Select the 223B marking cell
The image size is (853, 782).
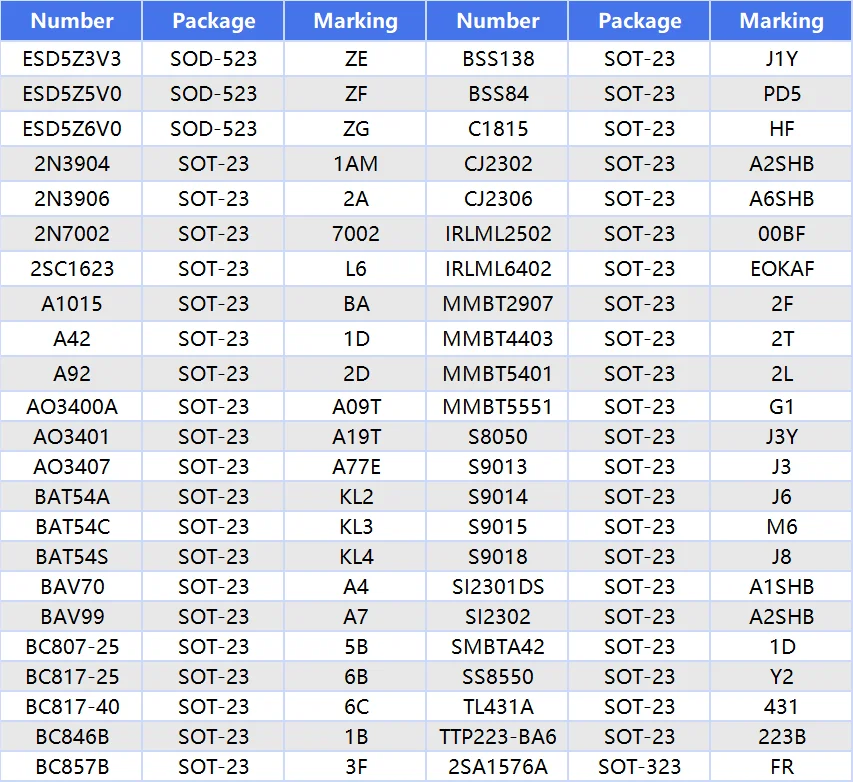(781, 737)
